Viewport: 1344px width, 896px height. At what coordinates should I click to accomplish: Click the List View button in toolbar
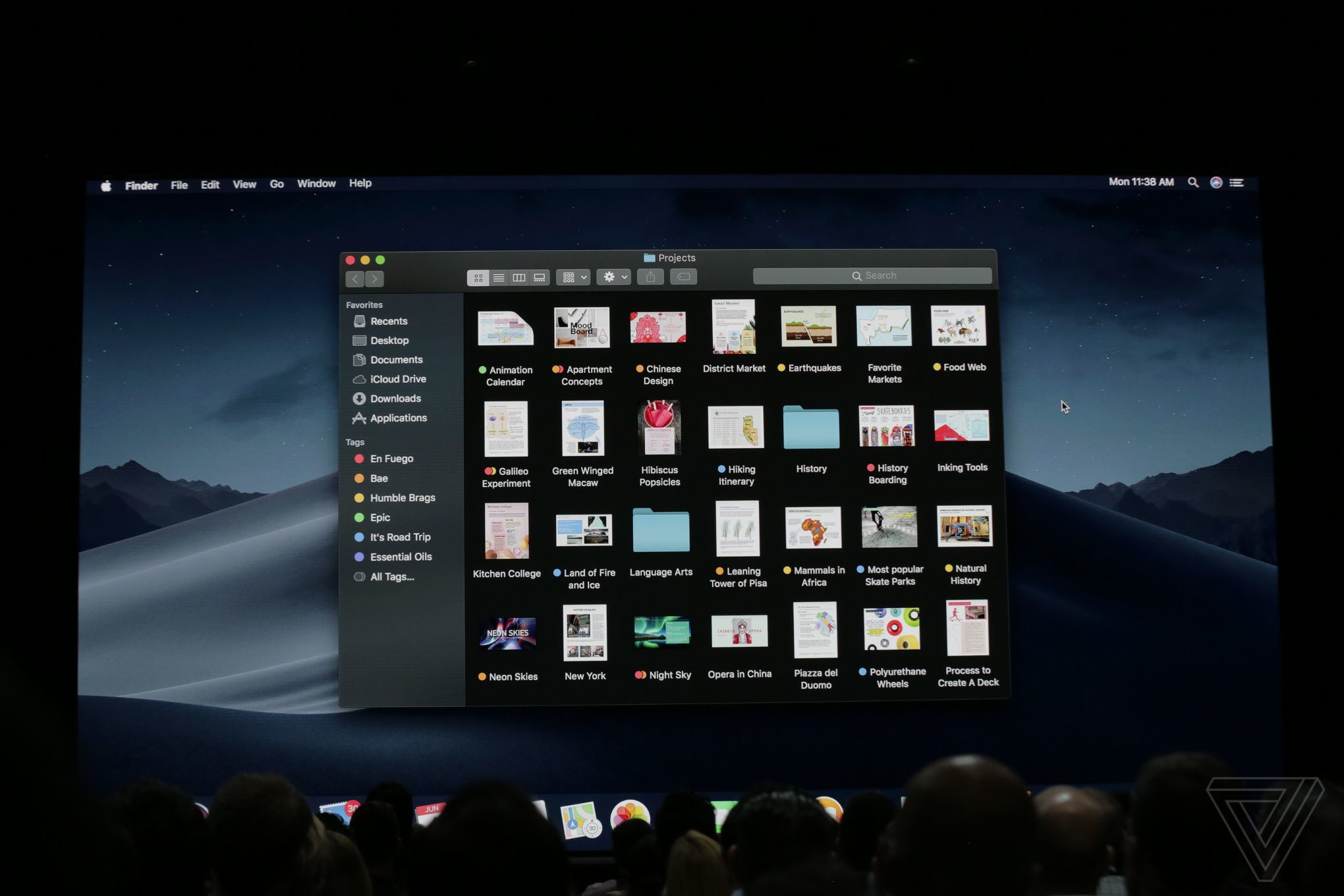coord(498,277)
